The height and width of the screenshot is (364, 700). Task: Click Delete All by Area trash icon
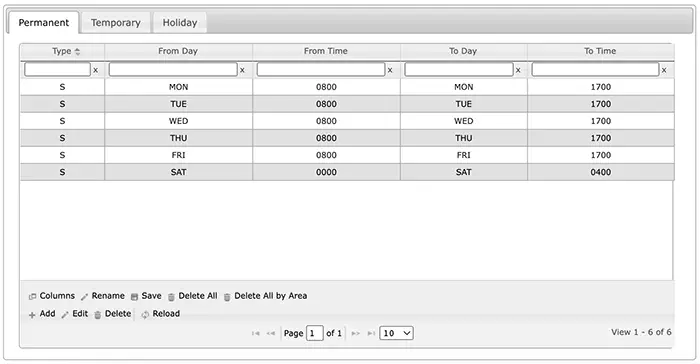tap(227, 297)
